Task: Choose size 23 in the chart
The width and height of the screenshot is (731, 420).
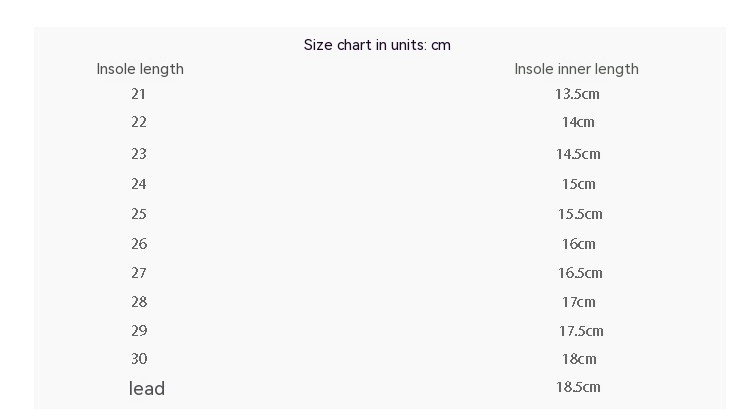Action: pyautogui.click(x=138, y=154)
